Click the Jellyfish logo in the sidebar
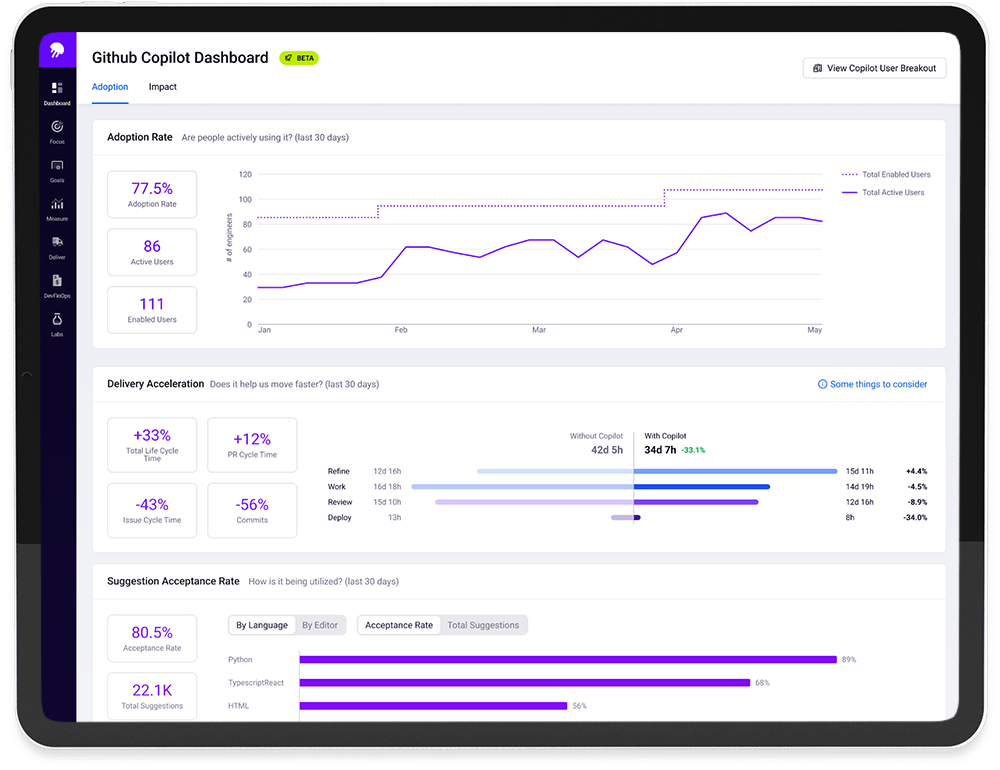The height and width of the screenshot is (770, 1000). click(57, 50)
